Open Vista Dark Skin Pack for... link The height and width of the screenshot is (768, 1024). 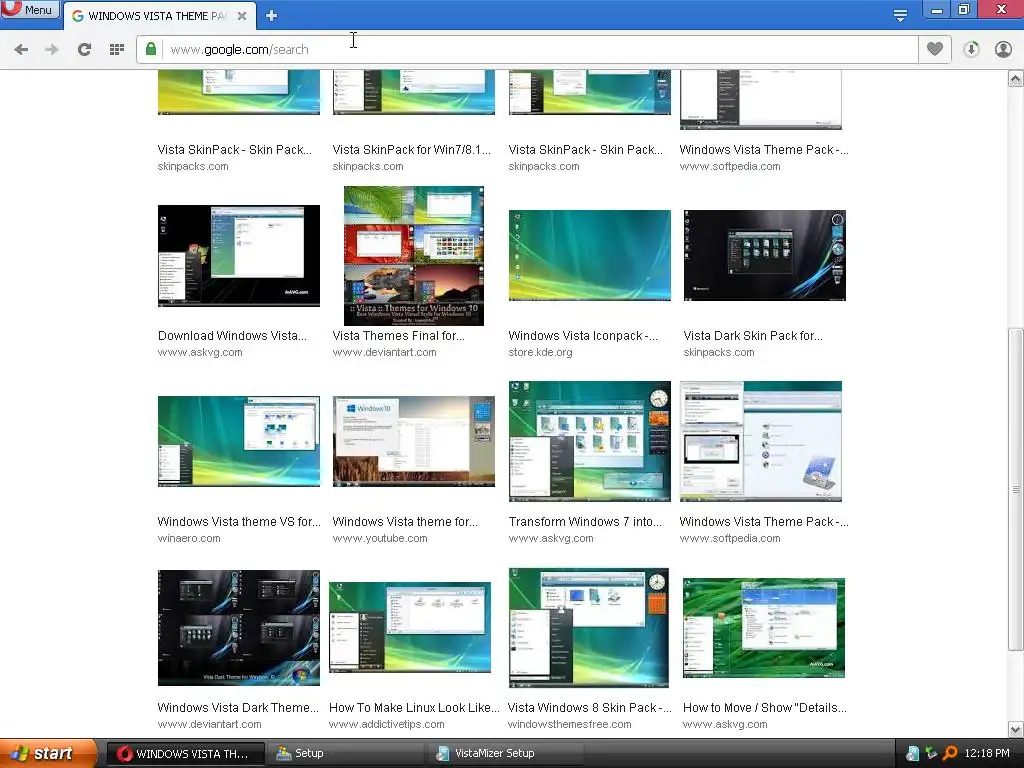click(x=753, y=336)
